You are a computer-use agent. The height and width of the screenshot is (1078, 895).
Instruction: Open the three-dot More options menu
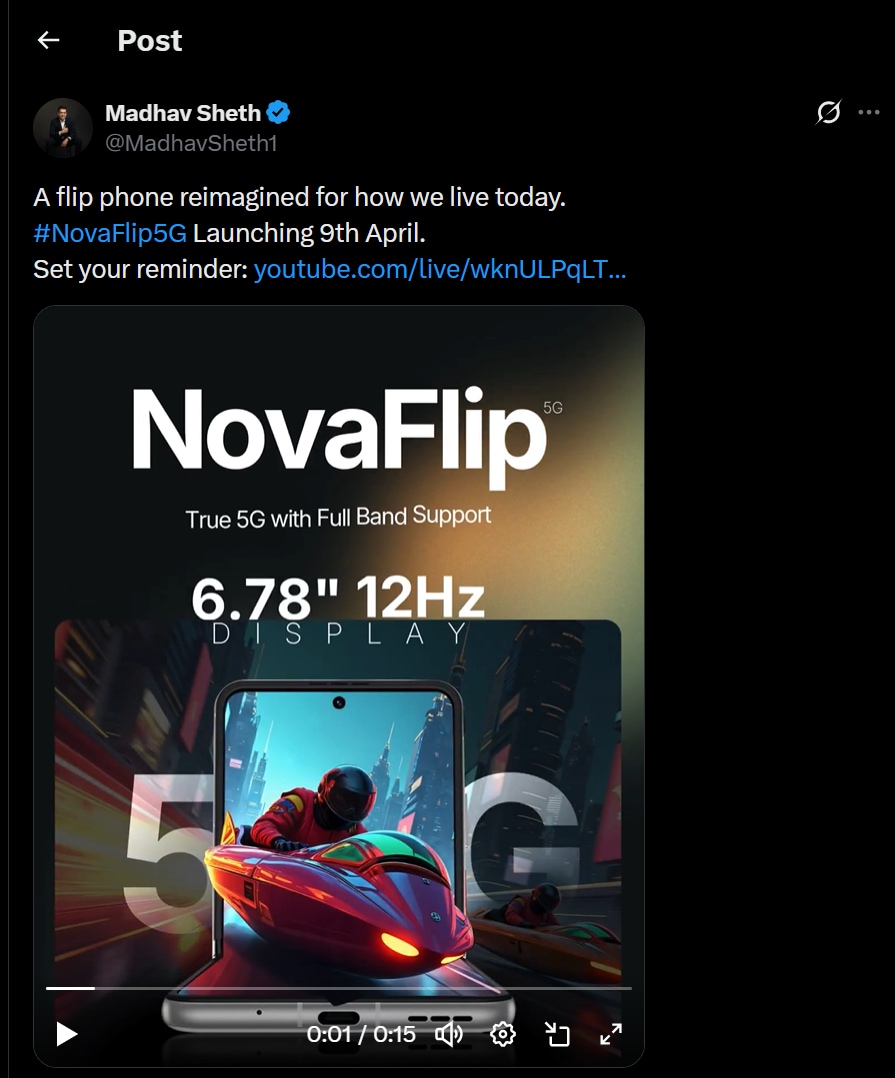click(x=869, y=112)
